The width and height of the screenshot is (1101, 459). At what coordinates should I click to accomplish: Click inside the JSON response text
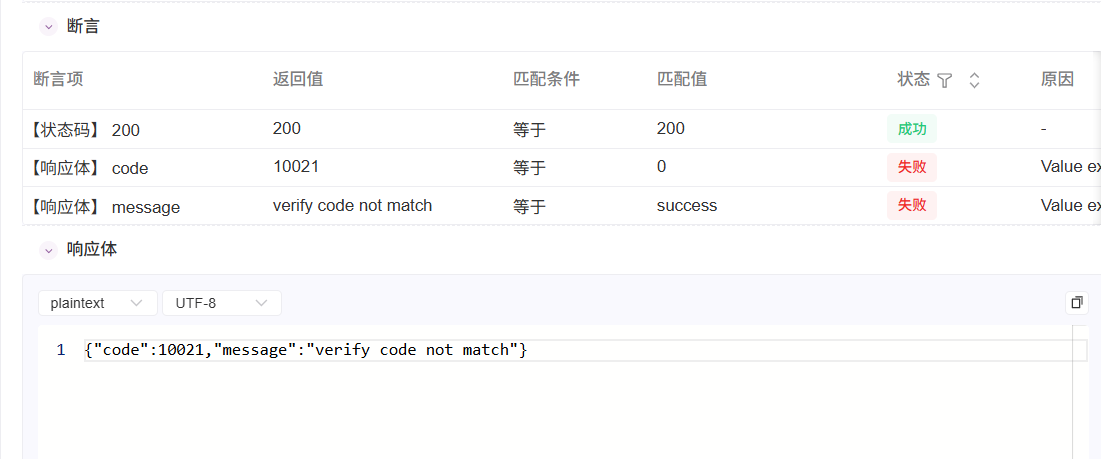tap(305, 350)
